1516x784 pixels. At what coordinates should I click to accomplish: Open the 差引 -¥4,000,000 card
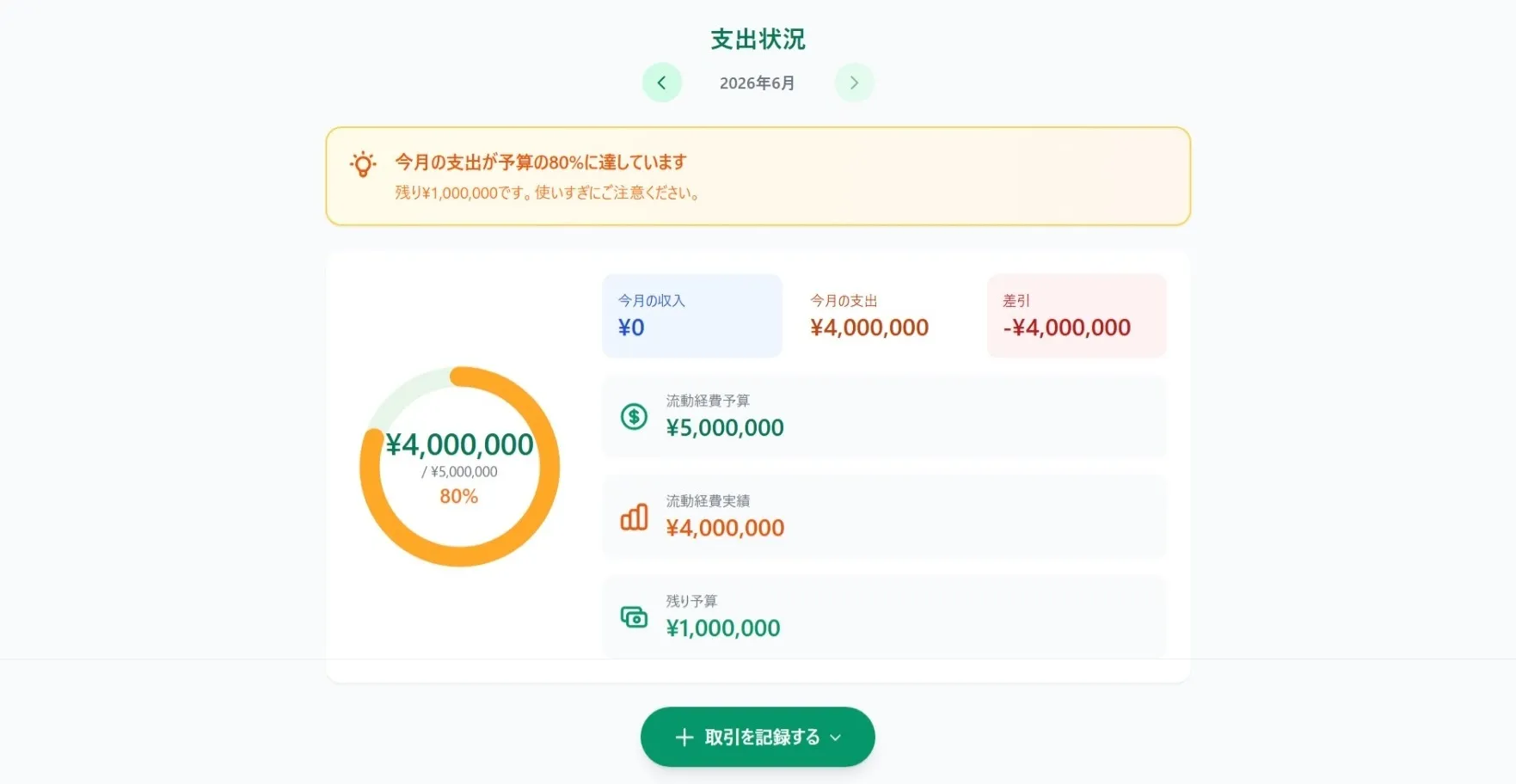[x=1077, y=315]
